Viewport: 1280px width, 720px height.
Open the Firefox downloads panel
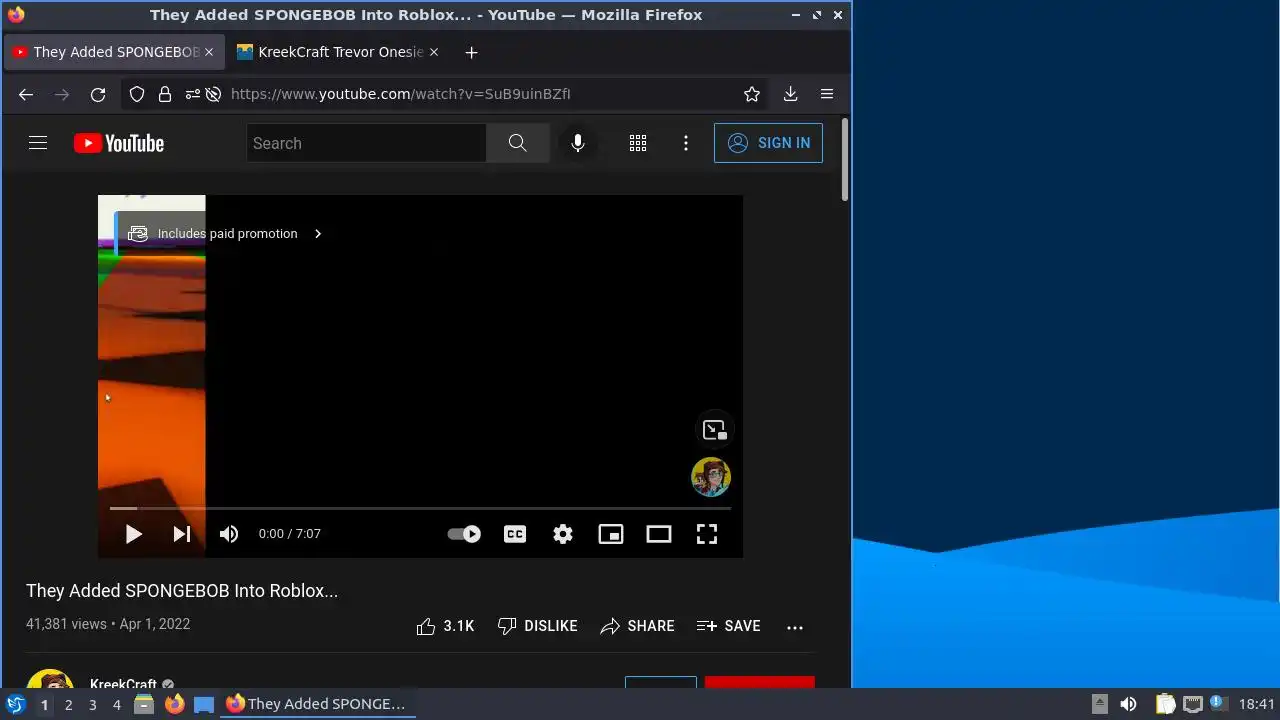coord(790,94)
